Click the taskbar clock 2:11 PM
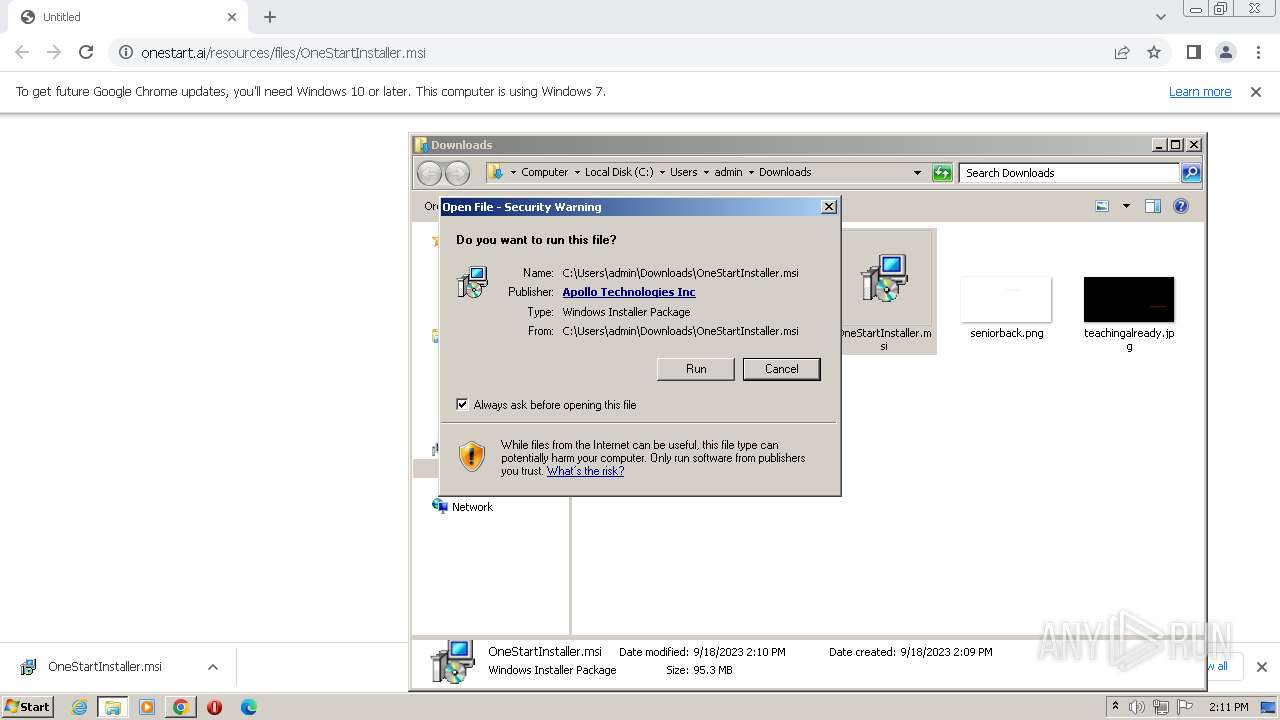This screenshot has width=1280, height=720. pos(1229,707)
